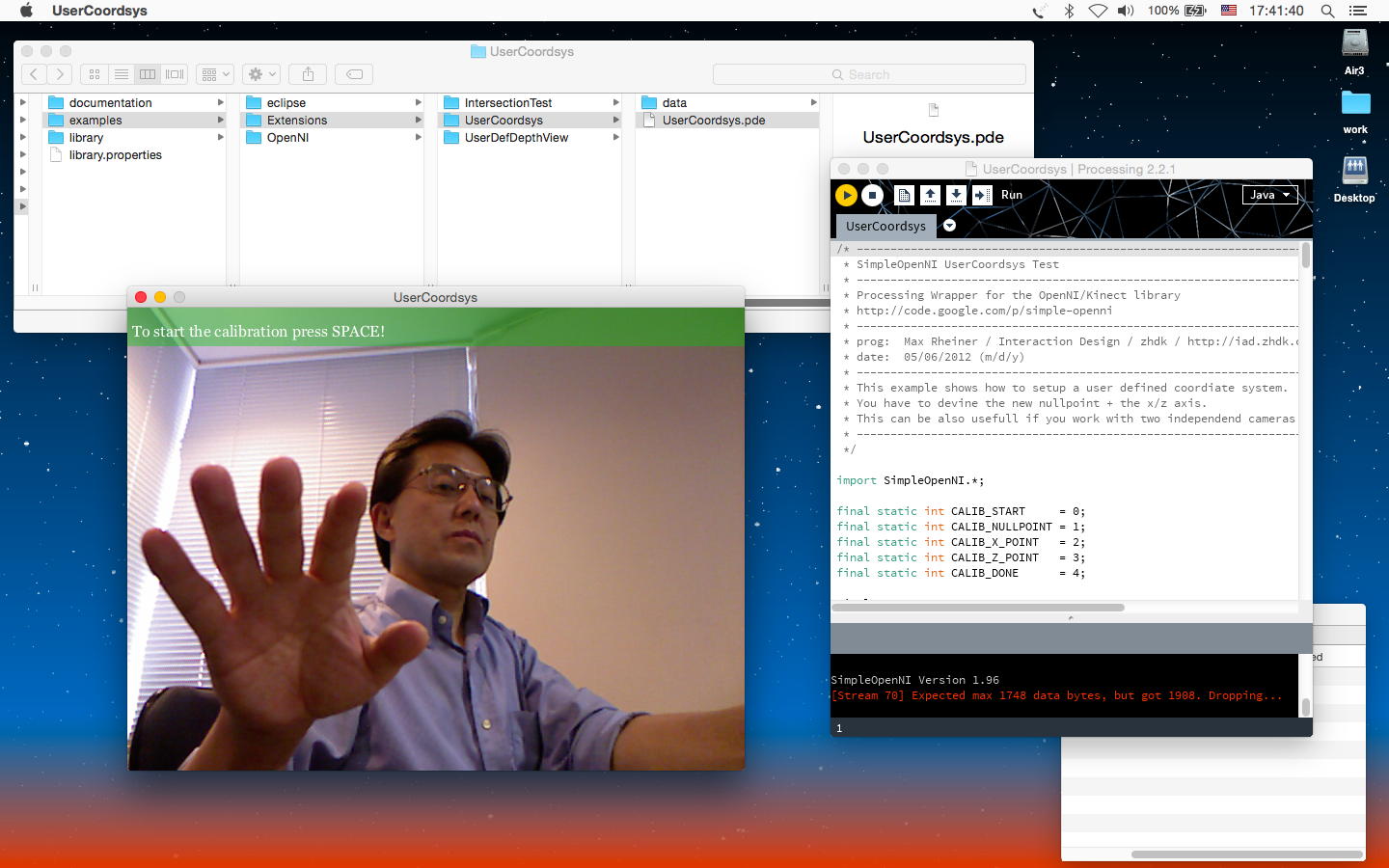This screenshot has width=1389, height=868.
Task: Switch Finder to icon view
Action: click(x=95, y=74)
